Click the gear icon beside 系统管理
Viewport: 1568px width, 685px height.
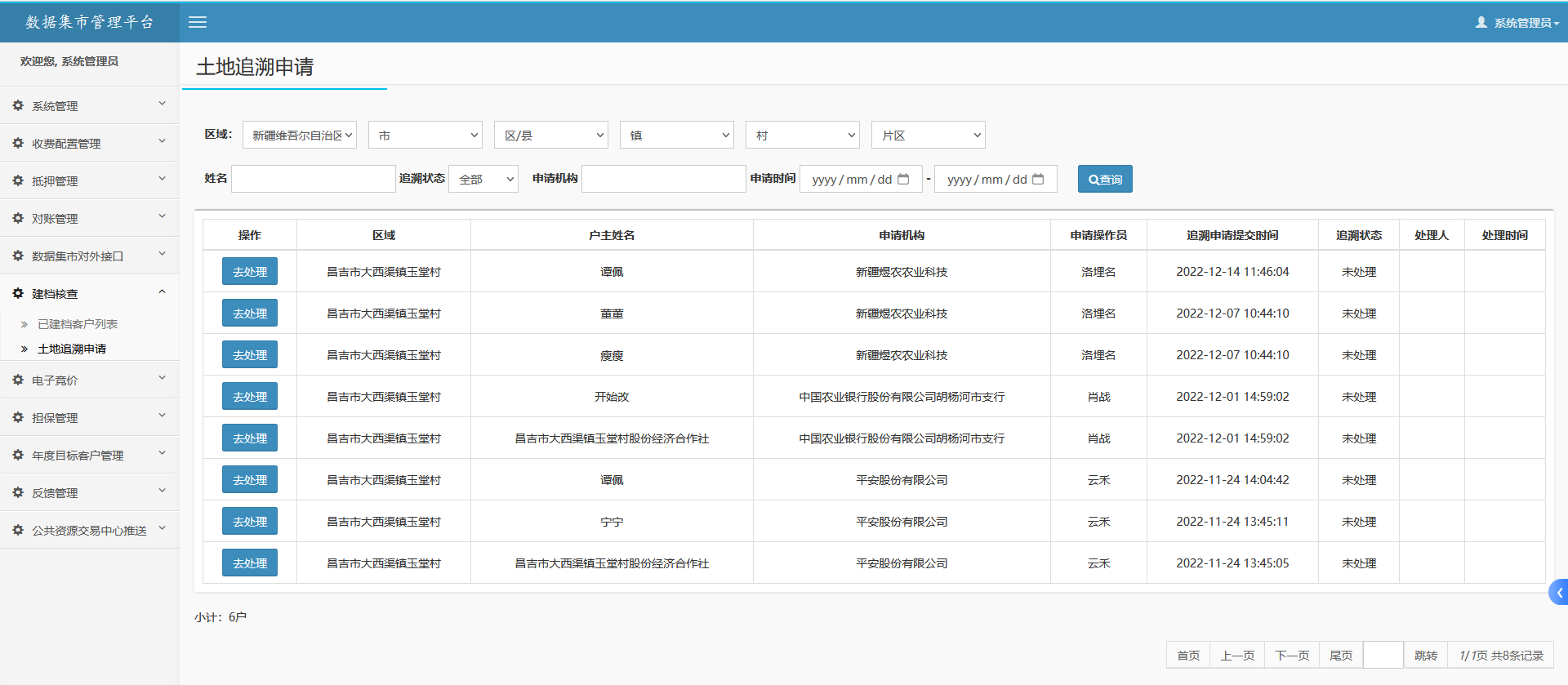[18, 105]
